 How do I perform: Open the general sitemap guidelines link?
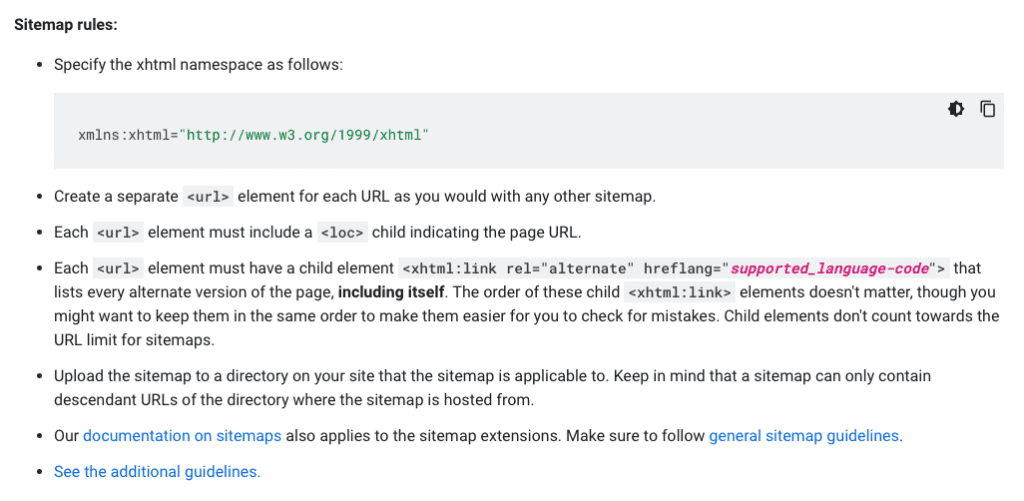click(803, 436)
